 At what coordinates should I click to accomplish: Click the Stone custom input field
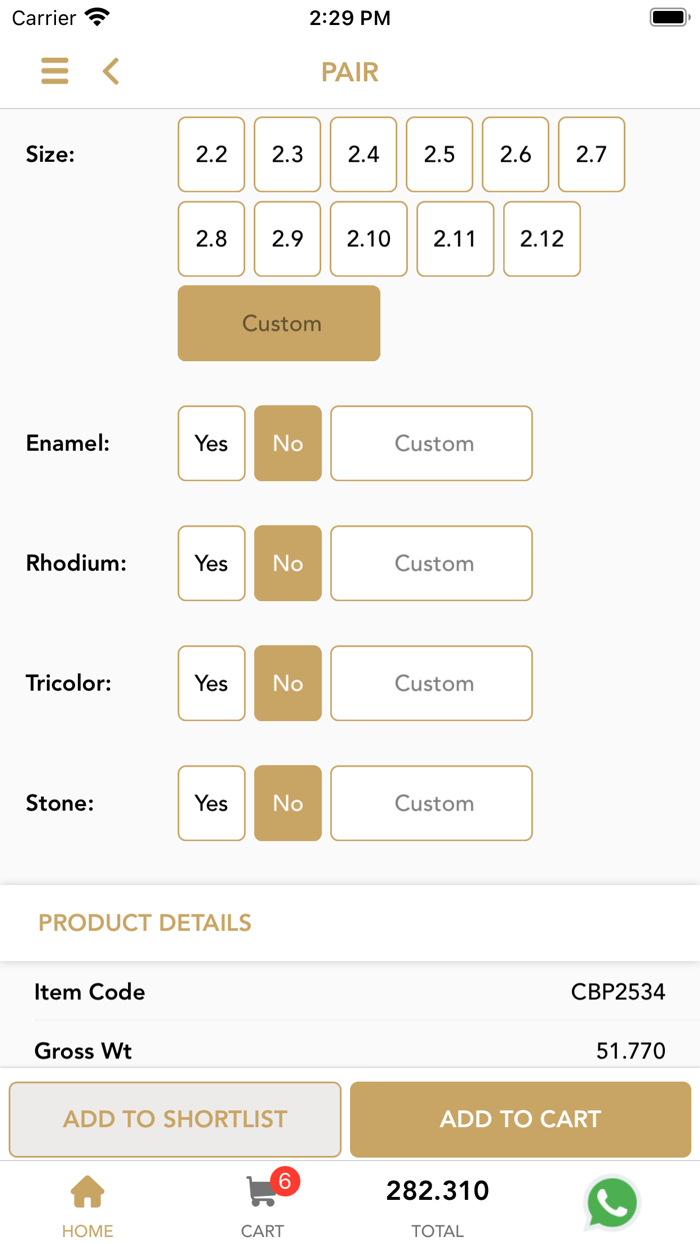coord(431,803)
